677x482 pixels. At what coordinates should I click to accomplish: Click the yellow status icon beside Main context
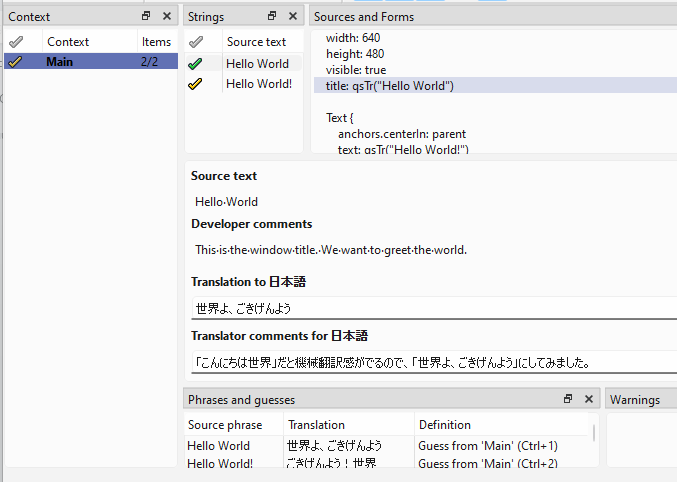click(15, 62)
